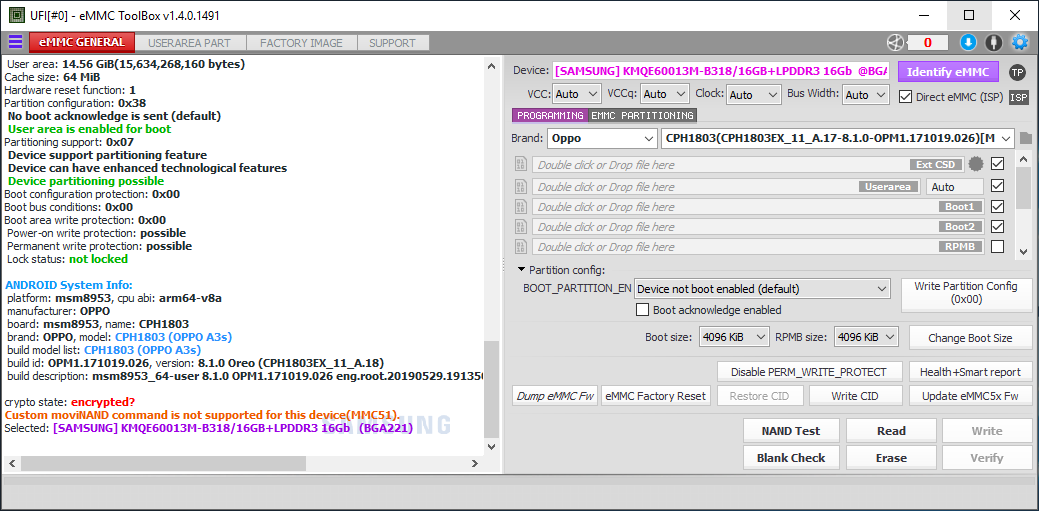The image size is (1039, 511).
Task: Click the UFI app title icon
Action: click(x=17, y=15)
